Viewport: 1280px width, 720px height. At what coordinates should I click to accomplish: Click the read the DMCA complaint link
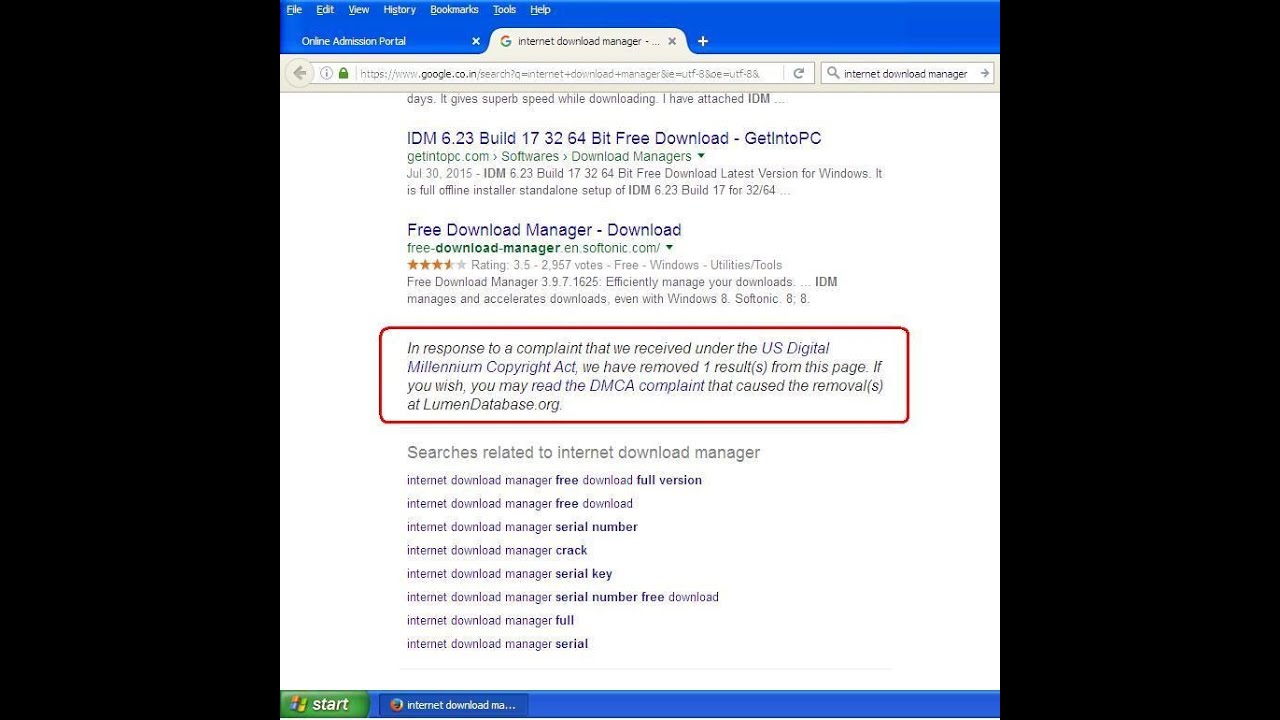pos(617,385)
